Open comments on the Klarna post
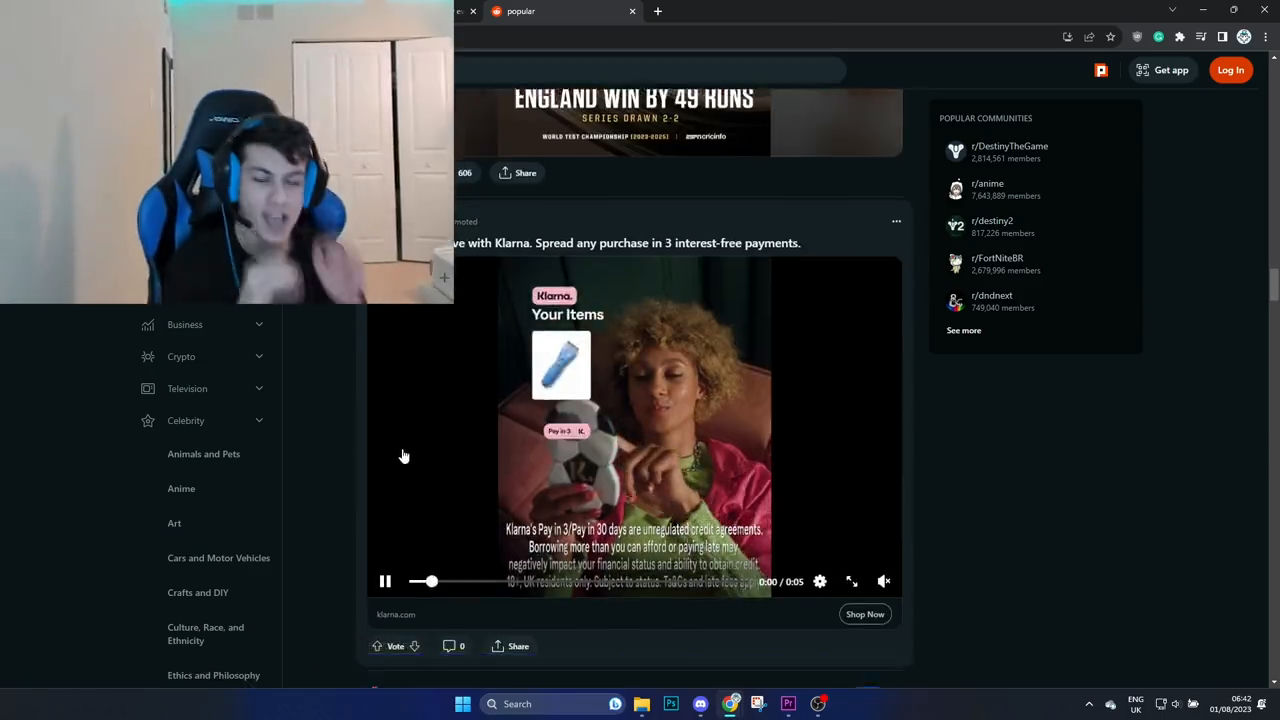Screen dimensions: 1280x720 454,646
